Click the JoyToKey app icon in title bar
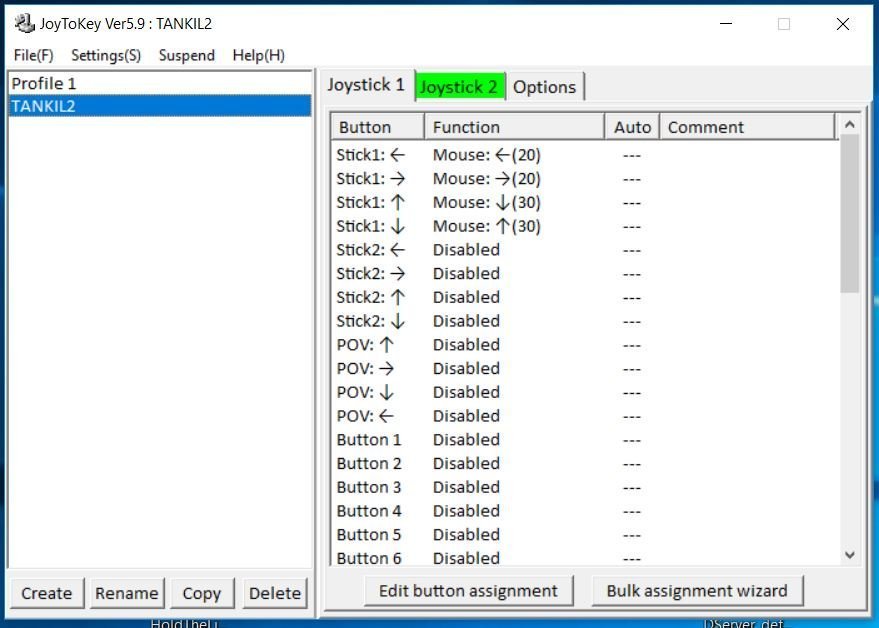The height and width of the screenshot is (628, 879). (x=24, y=24)
